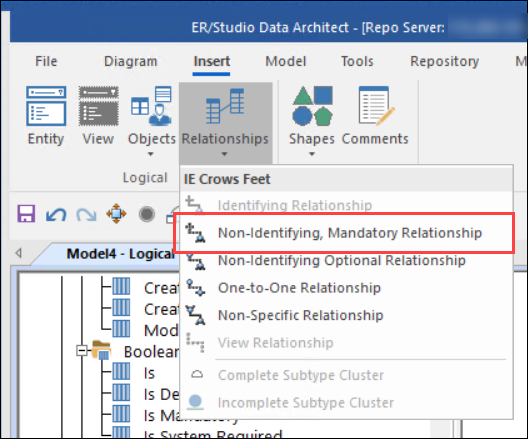The image size is (528, 439).
Task: Click the Non-Identifying Mandatory Relationship icon
Action: click(x=195, y=233)
